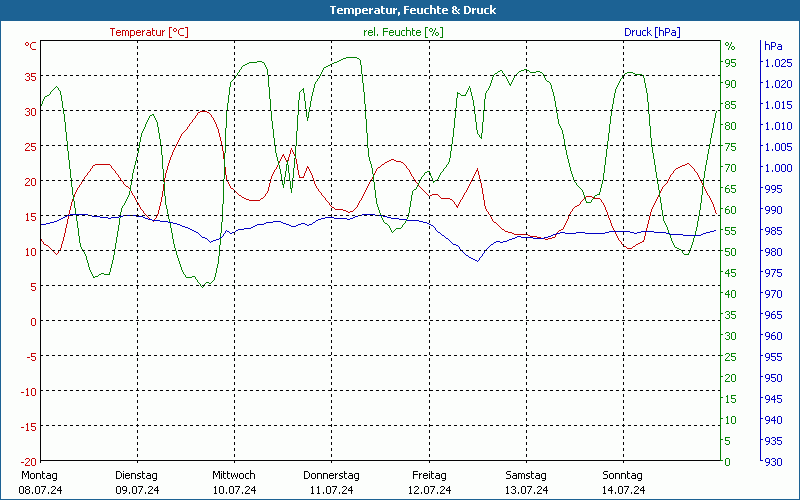Click the date '12.07.24'
The image size is (800, 500).
pos(430,490)
